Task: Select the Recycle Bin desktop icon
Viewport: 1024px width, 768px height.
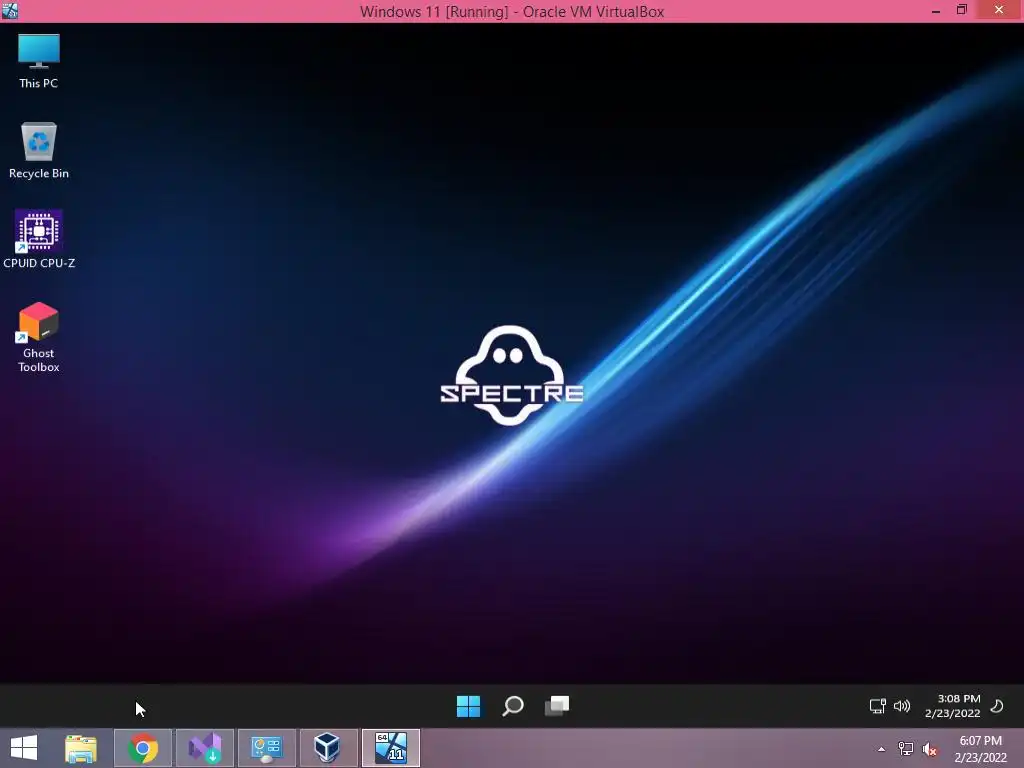Action: point(39,150)
